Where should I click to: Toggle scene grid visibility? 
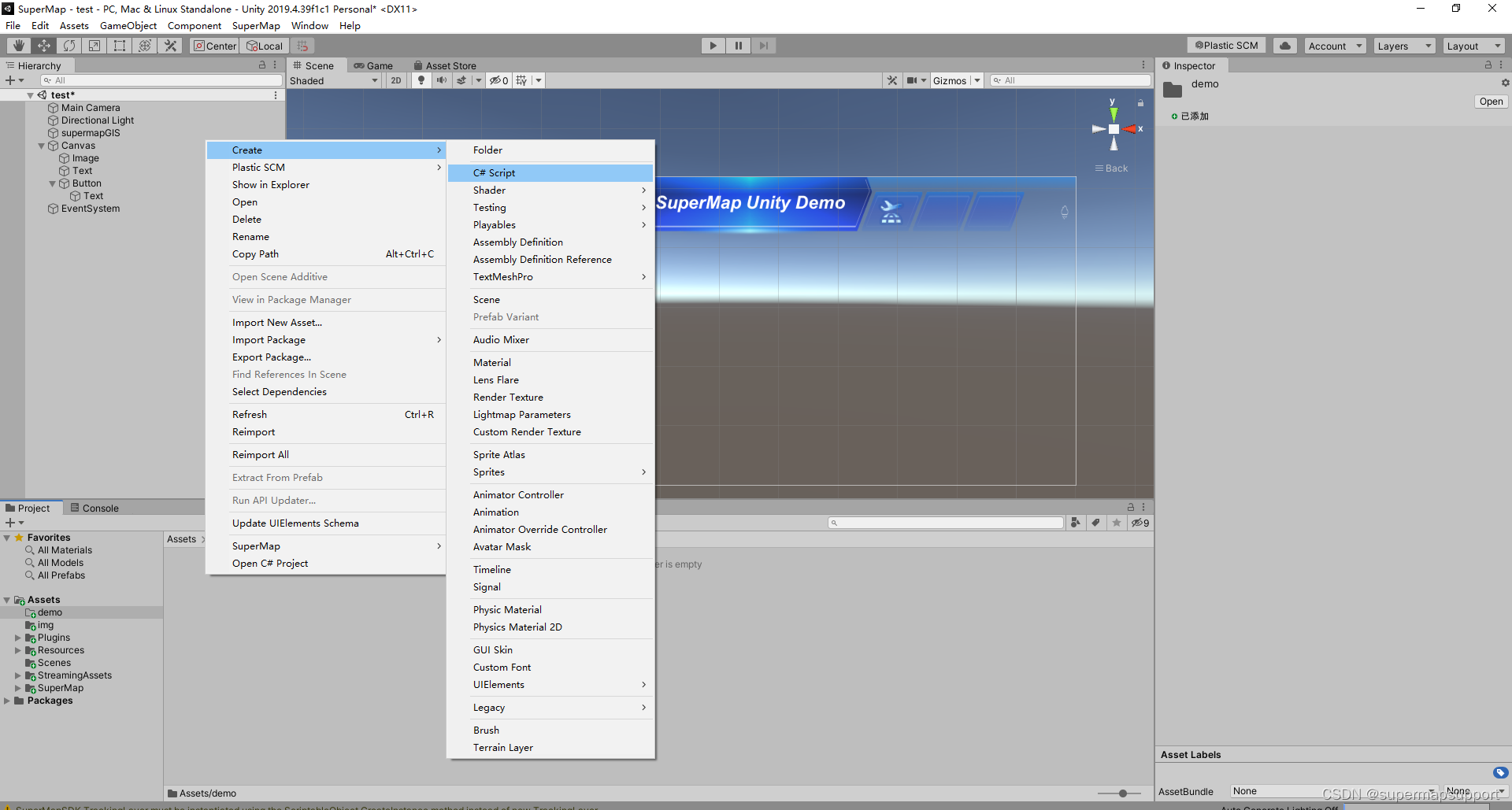[521, 80]
